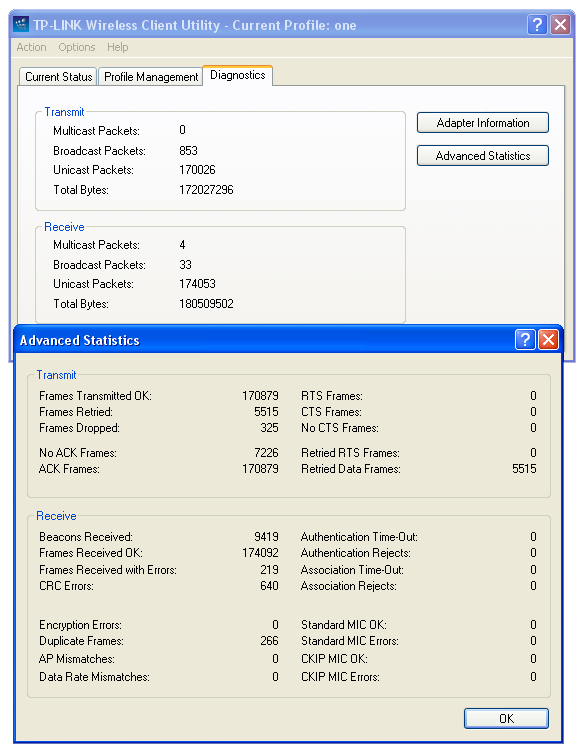Click transmit Total Bytes value 172027296
Screen dimensions: 583x756
click(206, 189)
